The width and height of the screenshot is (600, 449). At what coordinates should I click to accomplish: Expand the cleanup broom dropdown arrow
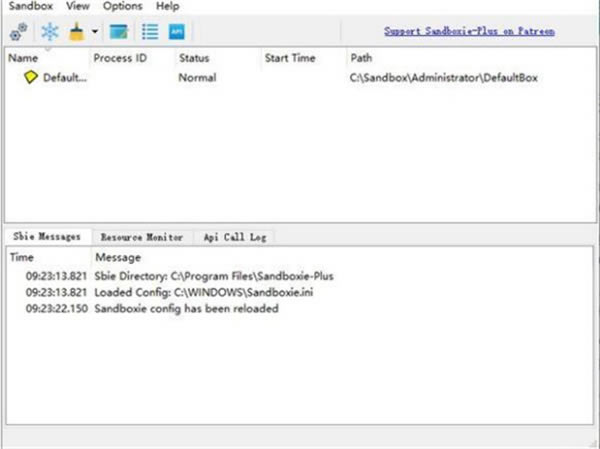click(x=95, y=31)
